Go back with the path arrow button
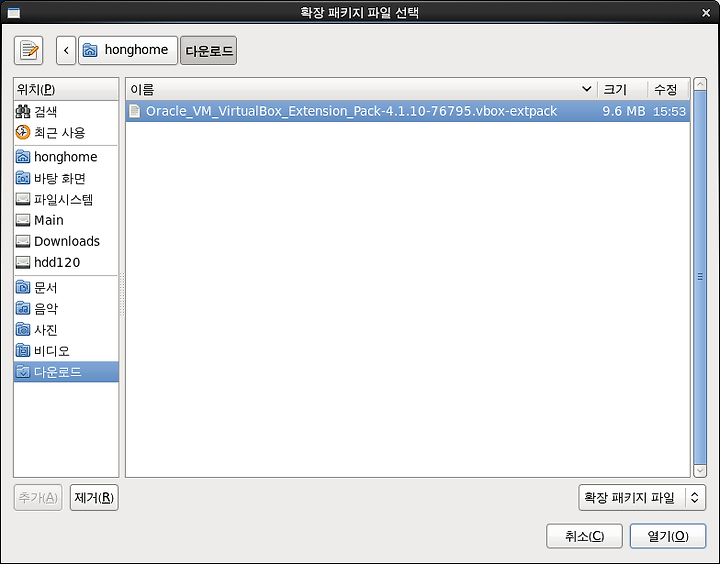The height and width of the screenshot is (564, 720). tap(66, 50)
